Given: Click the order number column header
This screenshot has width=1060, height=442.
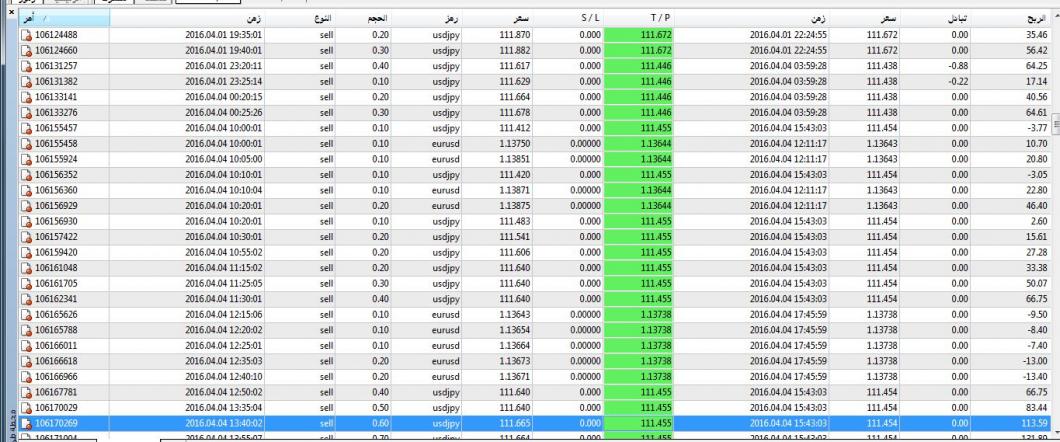Looking at the screenshot, I should [60, 18].
